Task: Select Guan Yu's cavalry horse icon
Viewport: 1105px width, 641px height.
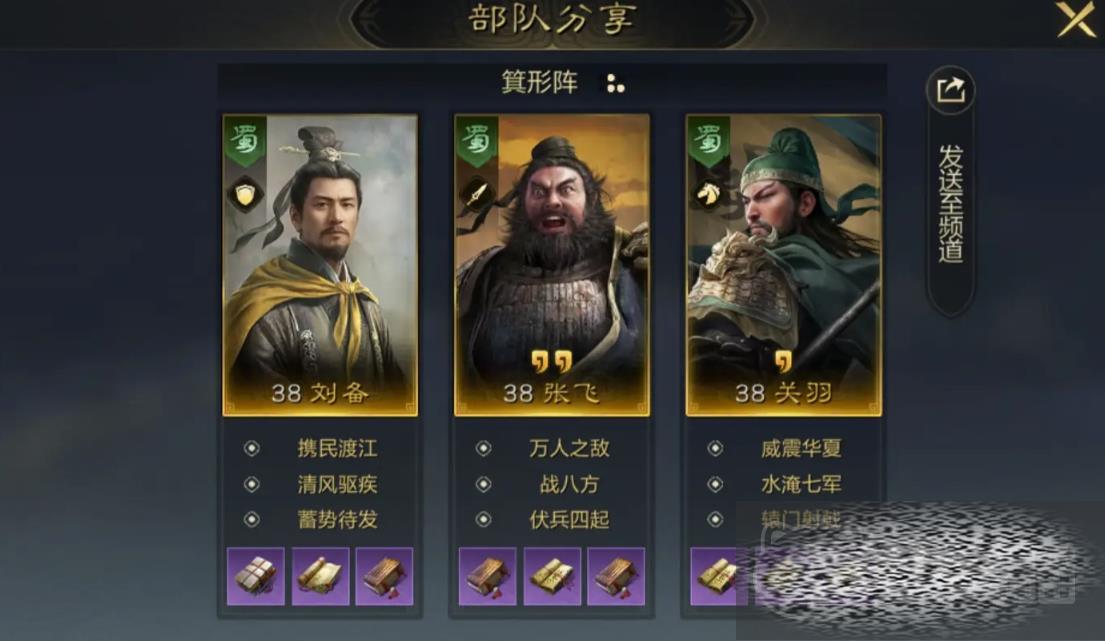Action: coord(708,194)
